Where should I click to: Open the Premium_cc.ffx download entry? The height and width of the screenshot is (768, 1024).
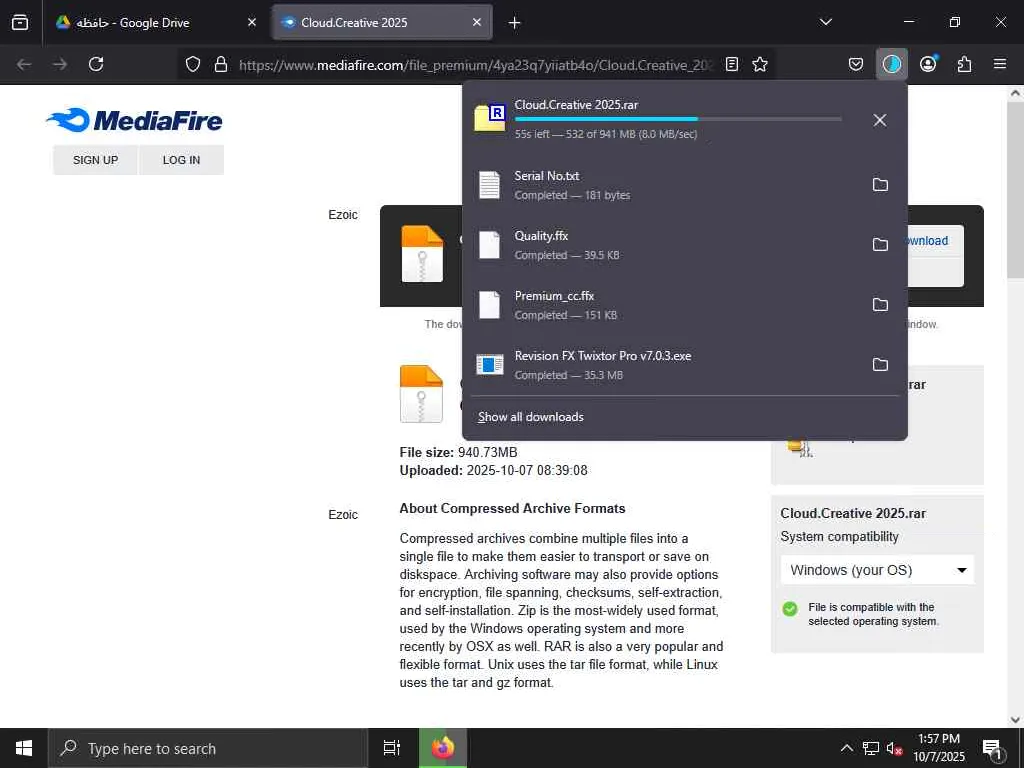tap(663, 305)
